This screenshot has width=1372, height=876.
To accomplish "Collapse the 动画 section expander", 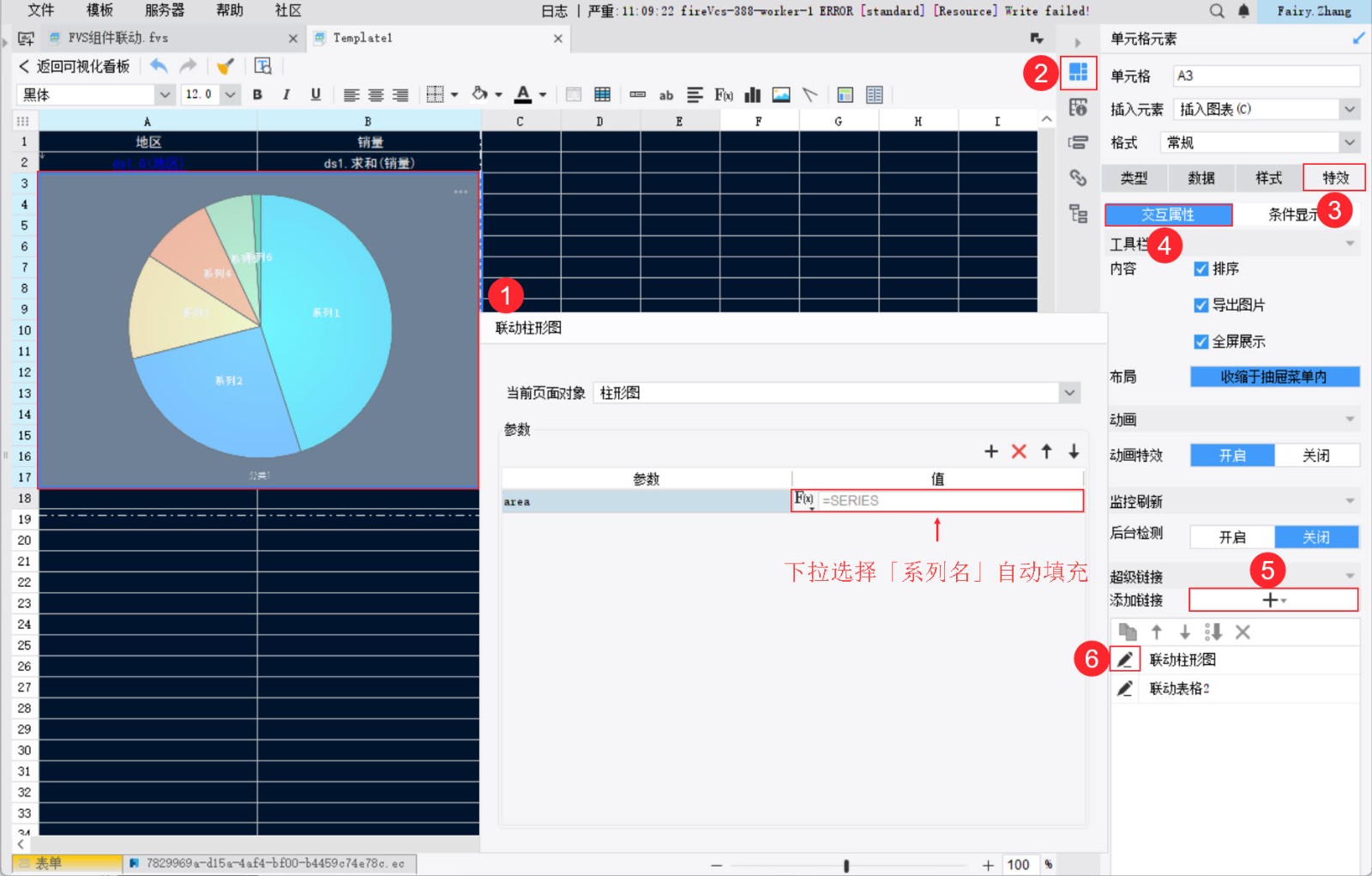I will [1350, 420].
